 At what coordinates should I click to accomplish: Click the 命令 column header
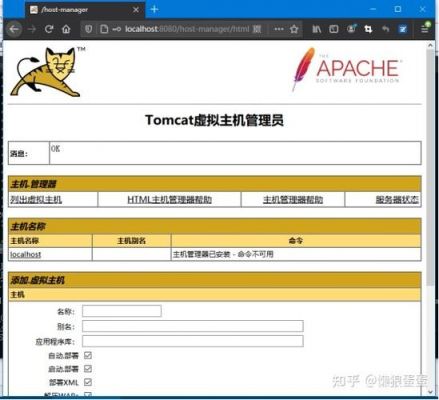point(296,241)
